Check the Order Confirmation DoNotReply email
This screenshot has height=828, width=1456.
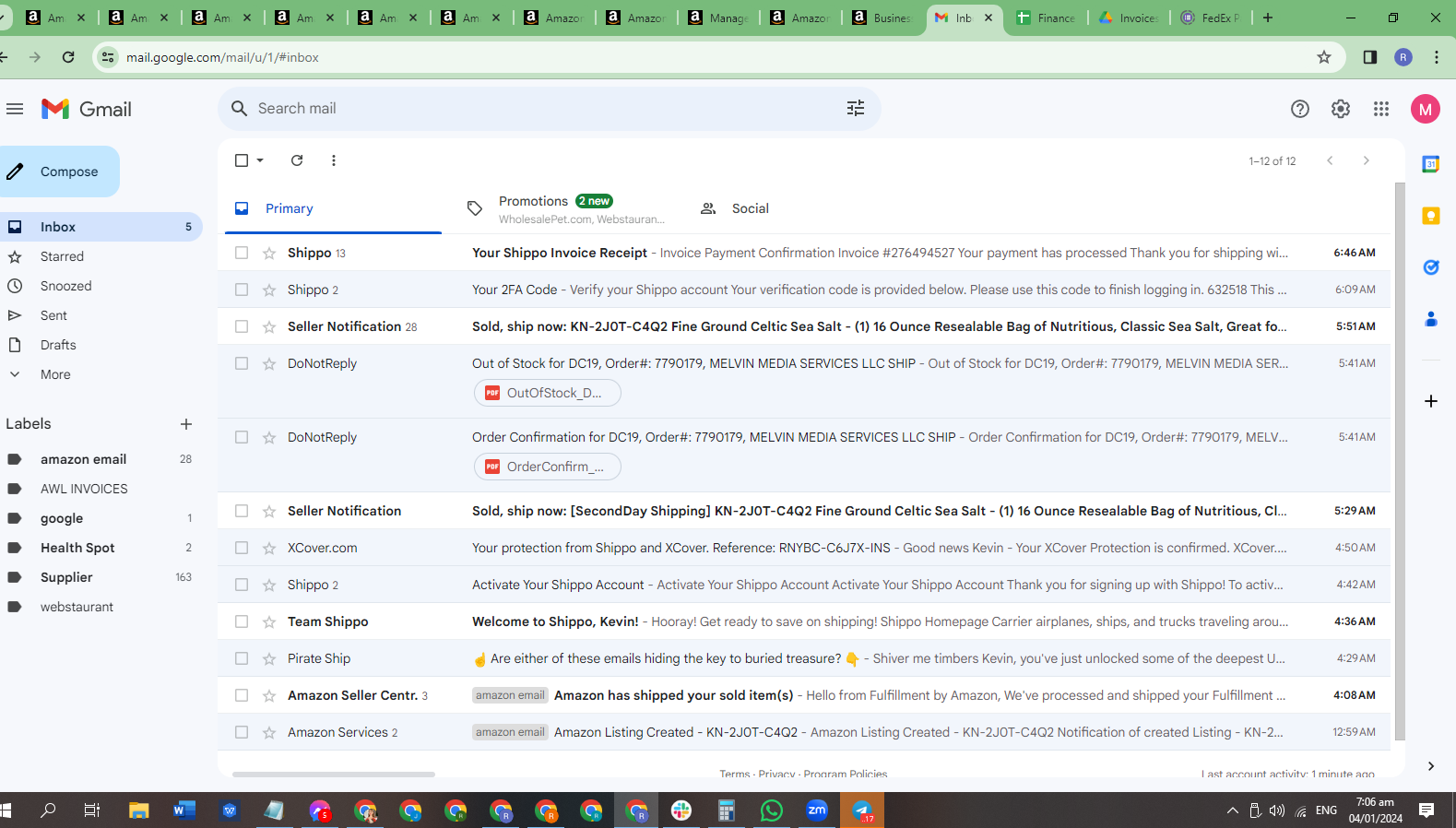coord(242,437)
